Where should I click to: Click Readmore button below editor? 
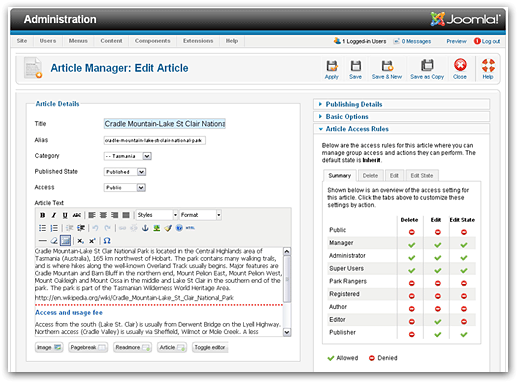[132, 348]
